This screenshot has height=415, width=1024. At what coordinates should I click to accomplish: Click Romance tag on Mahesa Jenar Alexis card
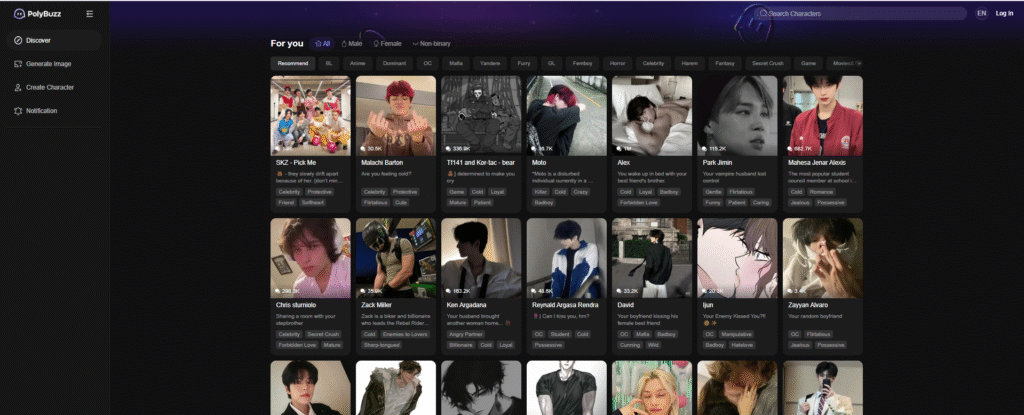point(822,192)
